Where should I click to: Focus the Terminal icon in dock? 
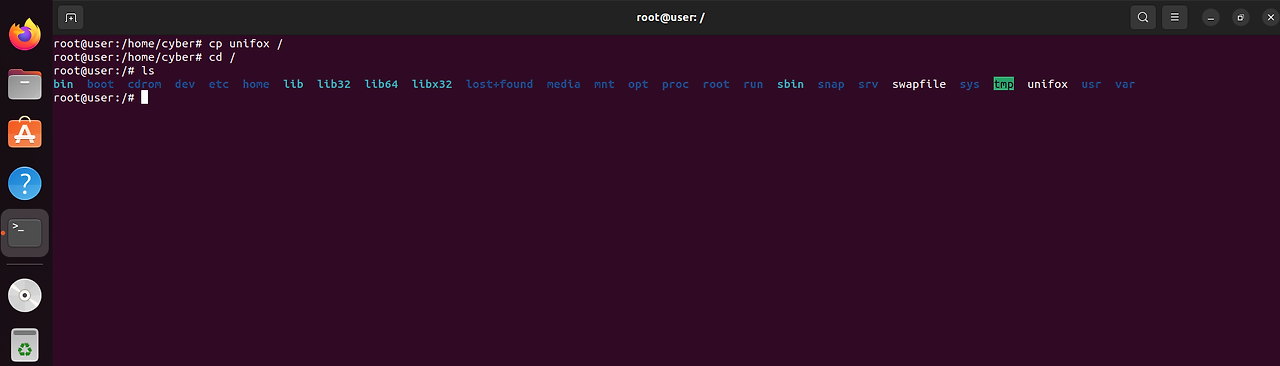click(25, 233)
